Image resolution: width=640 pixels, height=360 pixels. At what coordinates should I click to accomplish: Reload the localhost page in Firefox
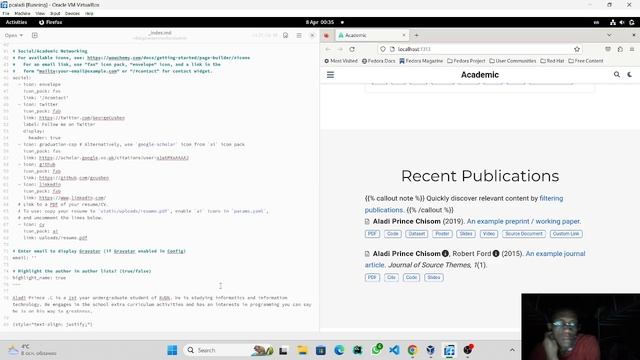pos(352,49)
